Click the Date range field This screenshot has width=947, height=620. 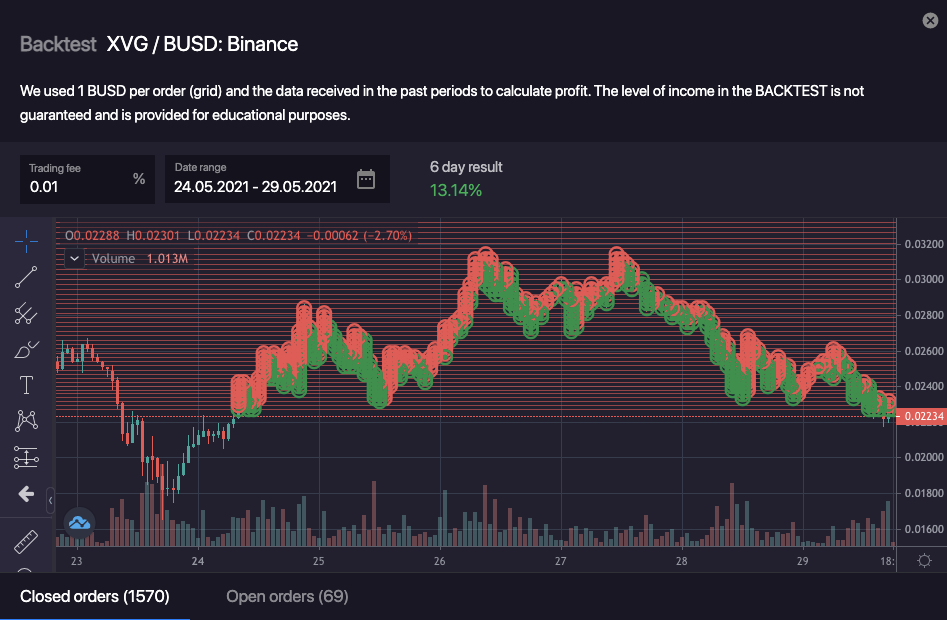click(255, 186)
